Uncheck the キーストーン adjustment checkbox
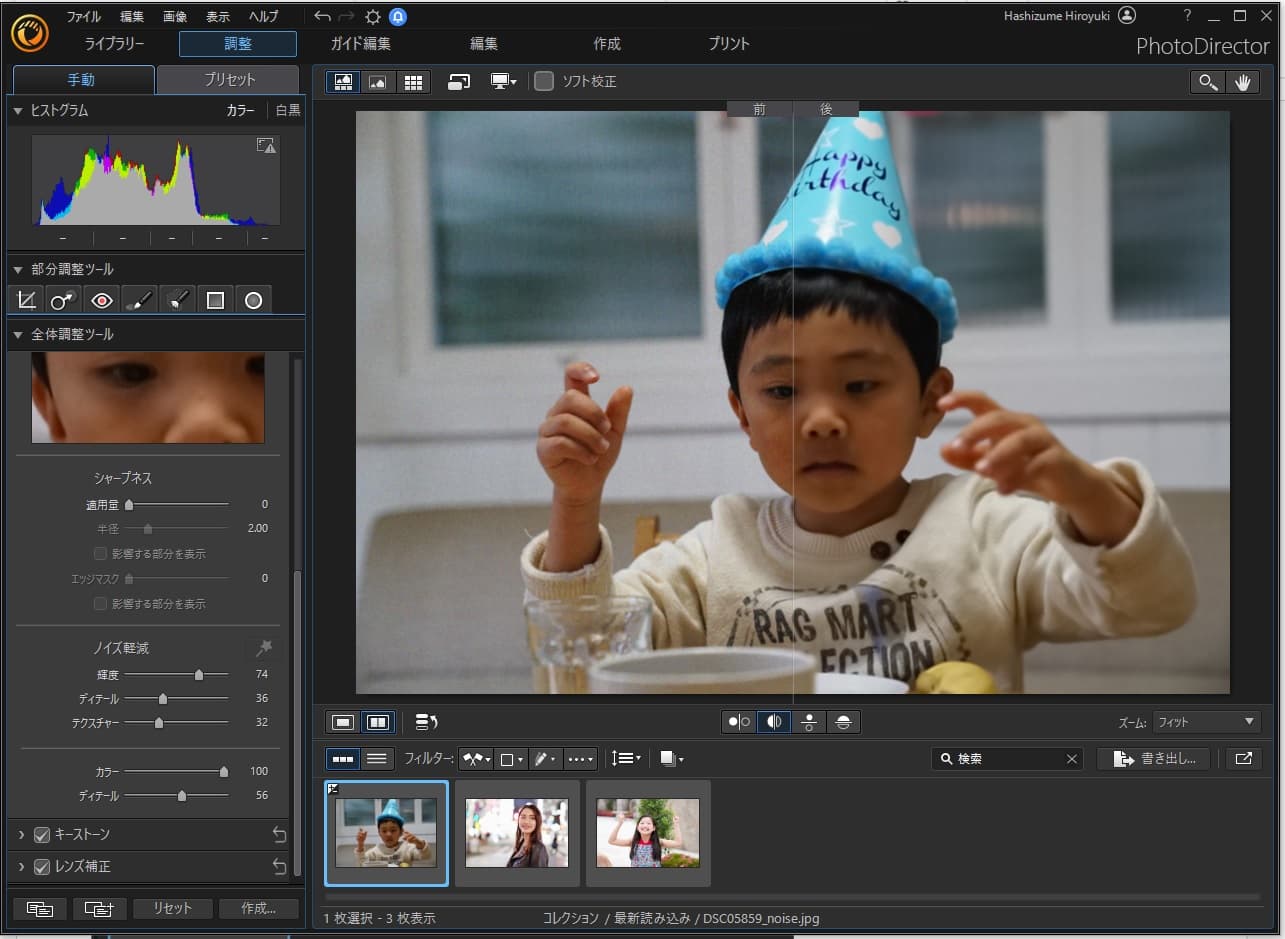The height and width of the screenshot is (939, 1285). click(42, 834)
